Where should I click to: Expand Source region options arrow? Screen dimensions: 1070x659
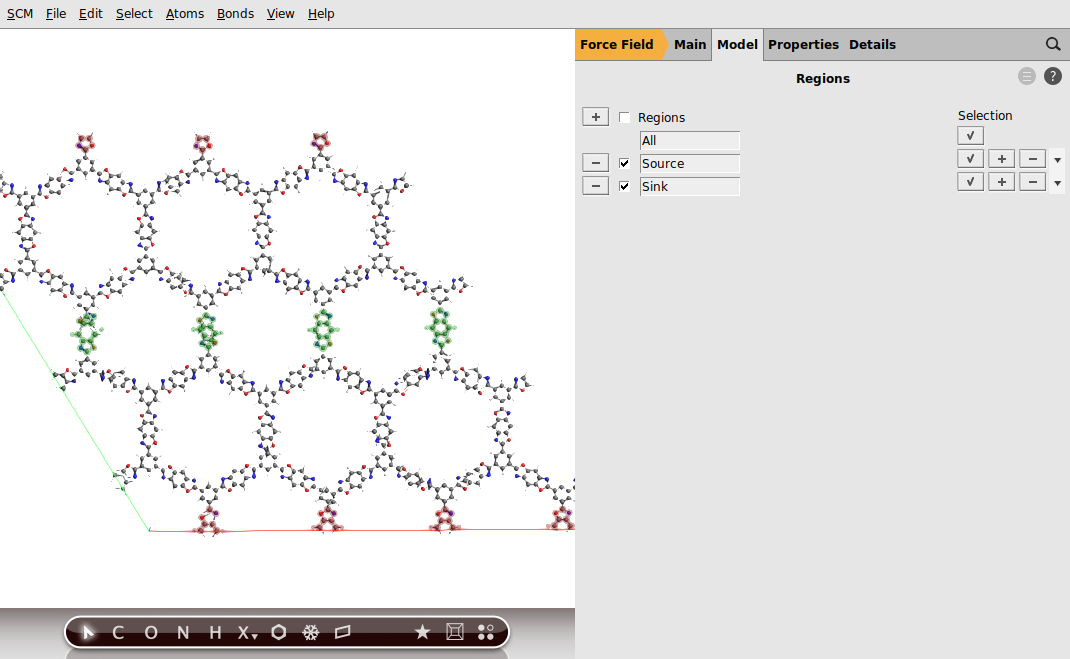click(x=1058, y=160)
